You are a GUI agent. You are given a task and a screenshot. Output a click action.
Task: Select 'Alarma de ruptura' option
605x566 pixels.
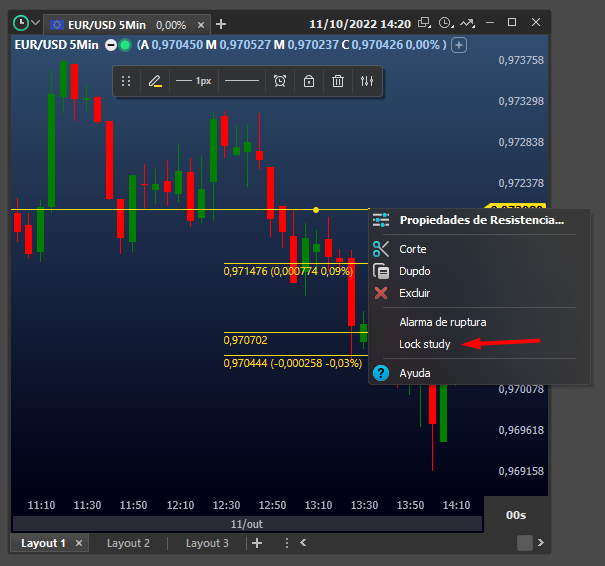tap(442, 322)
